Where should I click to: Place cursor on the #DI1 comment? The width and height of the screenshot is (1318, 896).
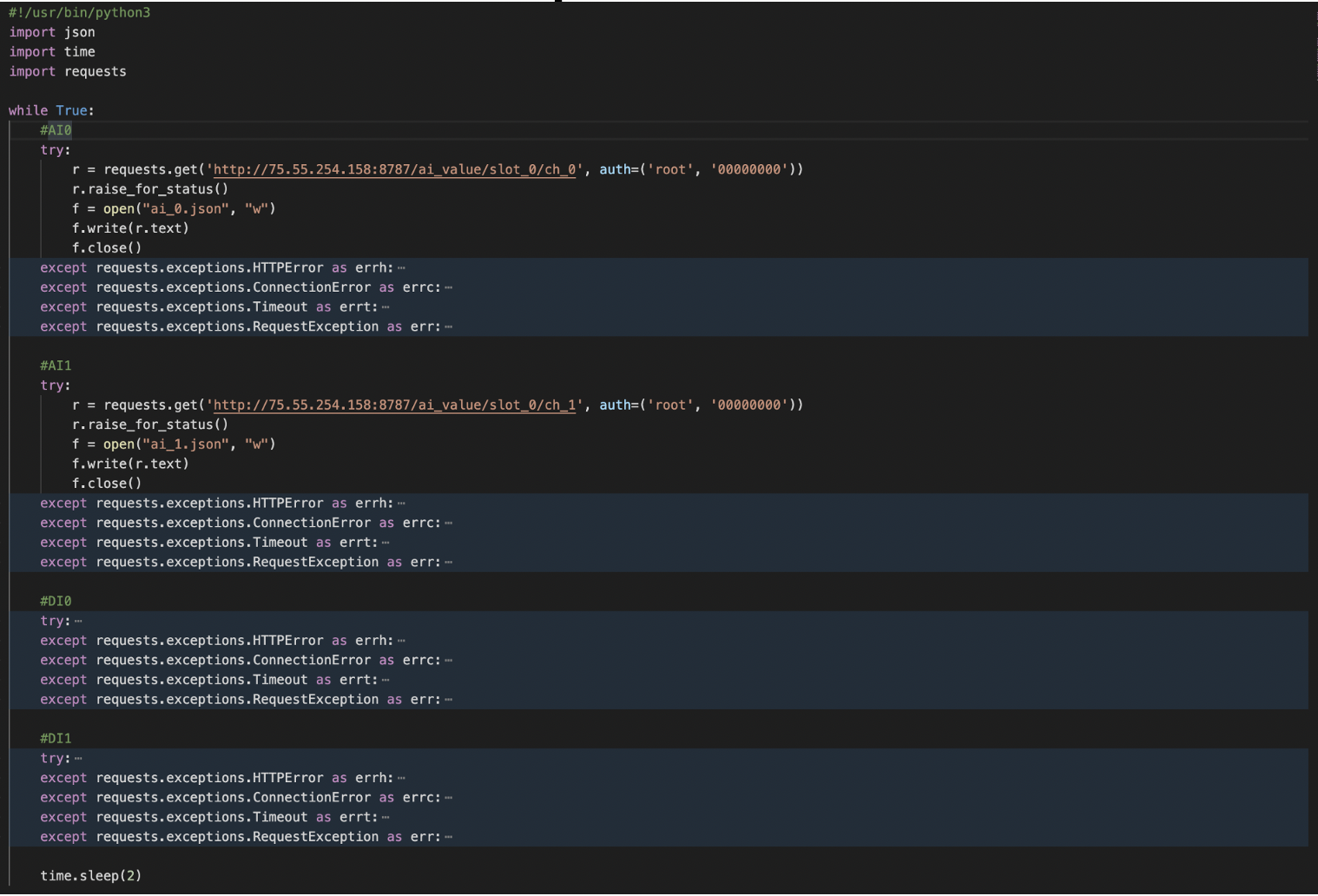point(56,739)
